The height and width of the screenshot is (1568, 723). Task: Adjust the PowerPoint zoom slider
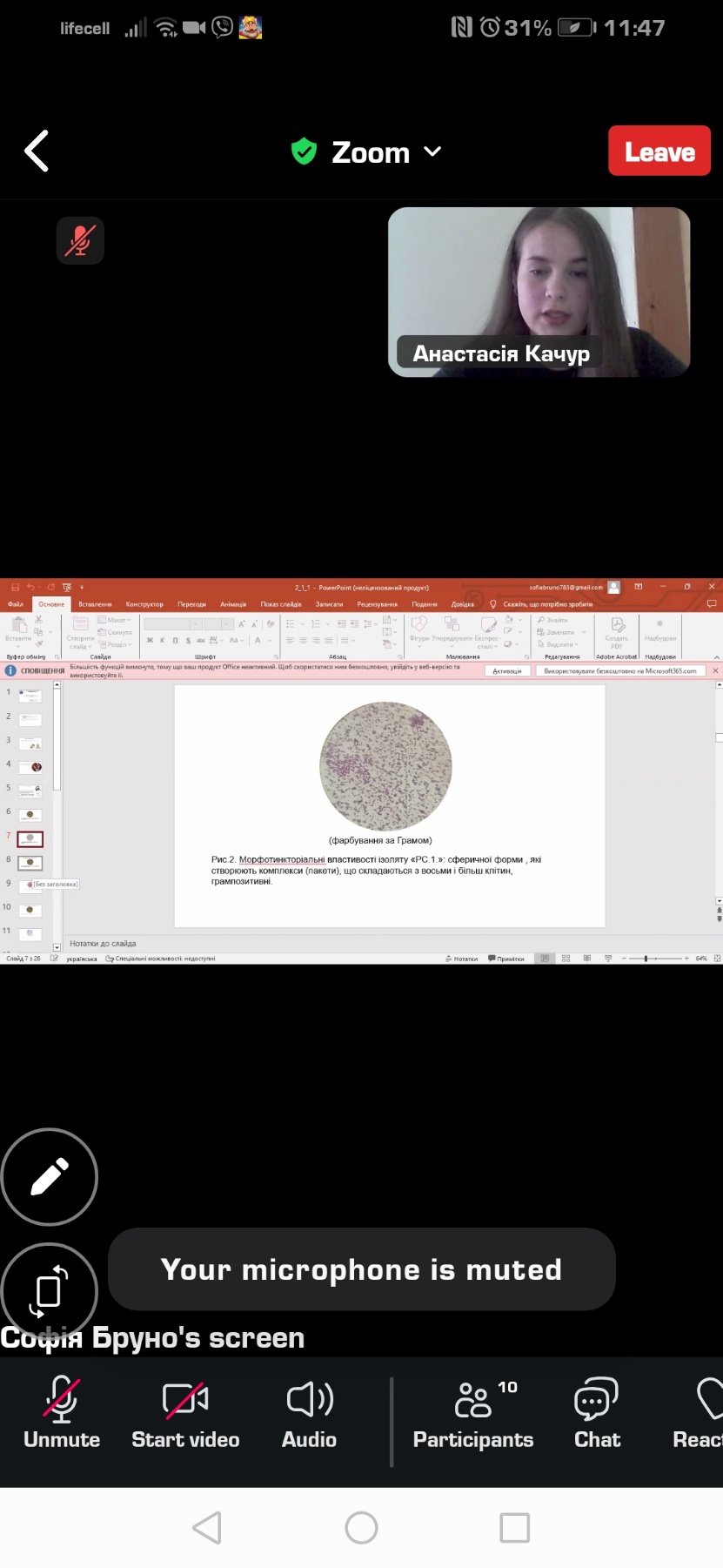pyautogui.click(x=646, y=959)
